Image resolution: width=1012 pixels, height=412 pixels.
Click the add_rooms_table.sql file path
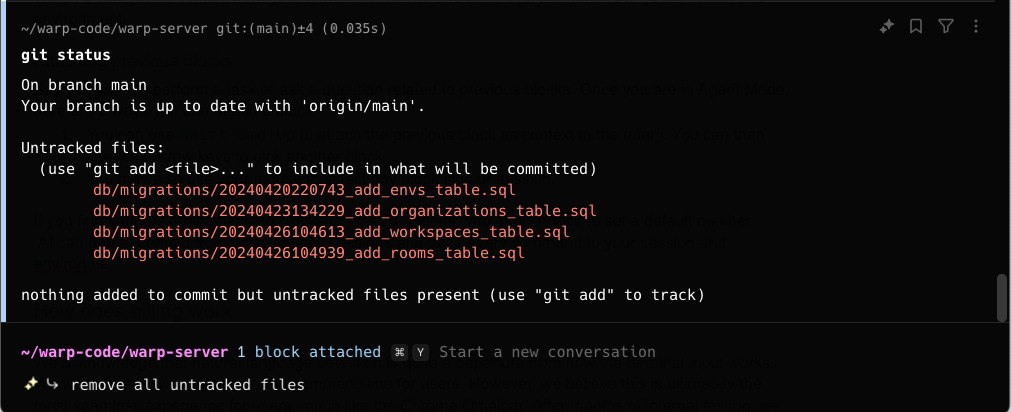(x=308, y=253)
